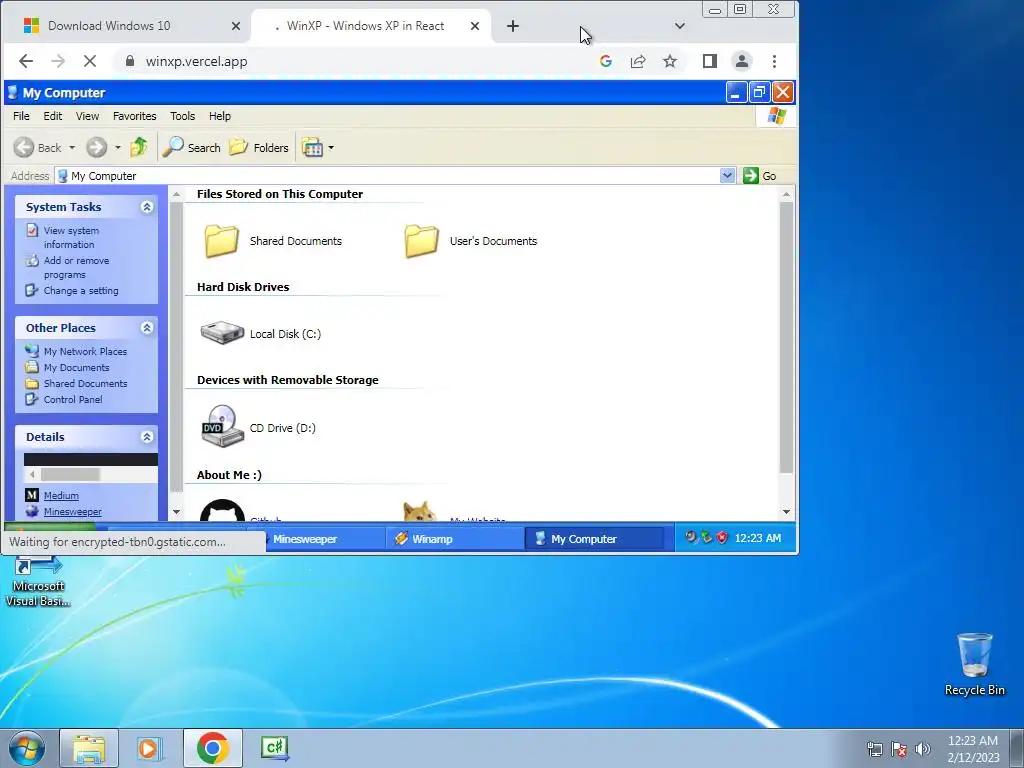Click the green Go arrow button
The image size is (1024, 768).
(x=750, y=176)
